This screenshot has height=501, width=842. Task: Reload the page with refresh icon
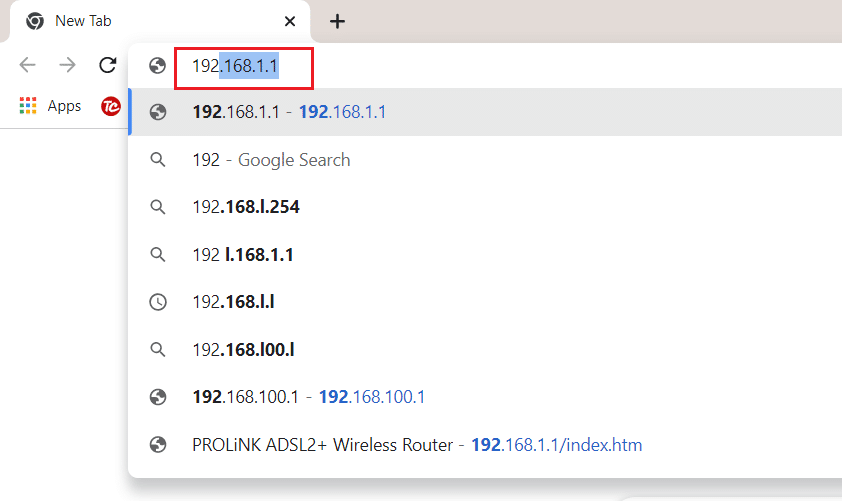pos(107,66)
